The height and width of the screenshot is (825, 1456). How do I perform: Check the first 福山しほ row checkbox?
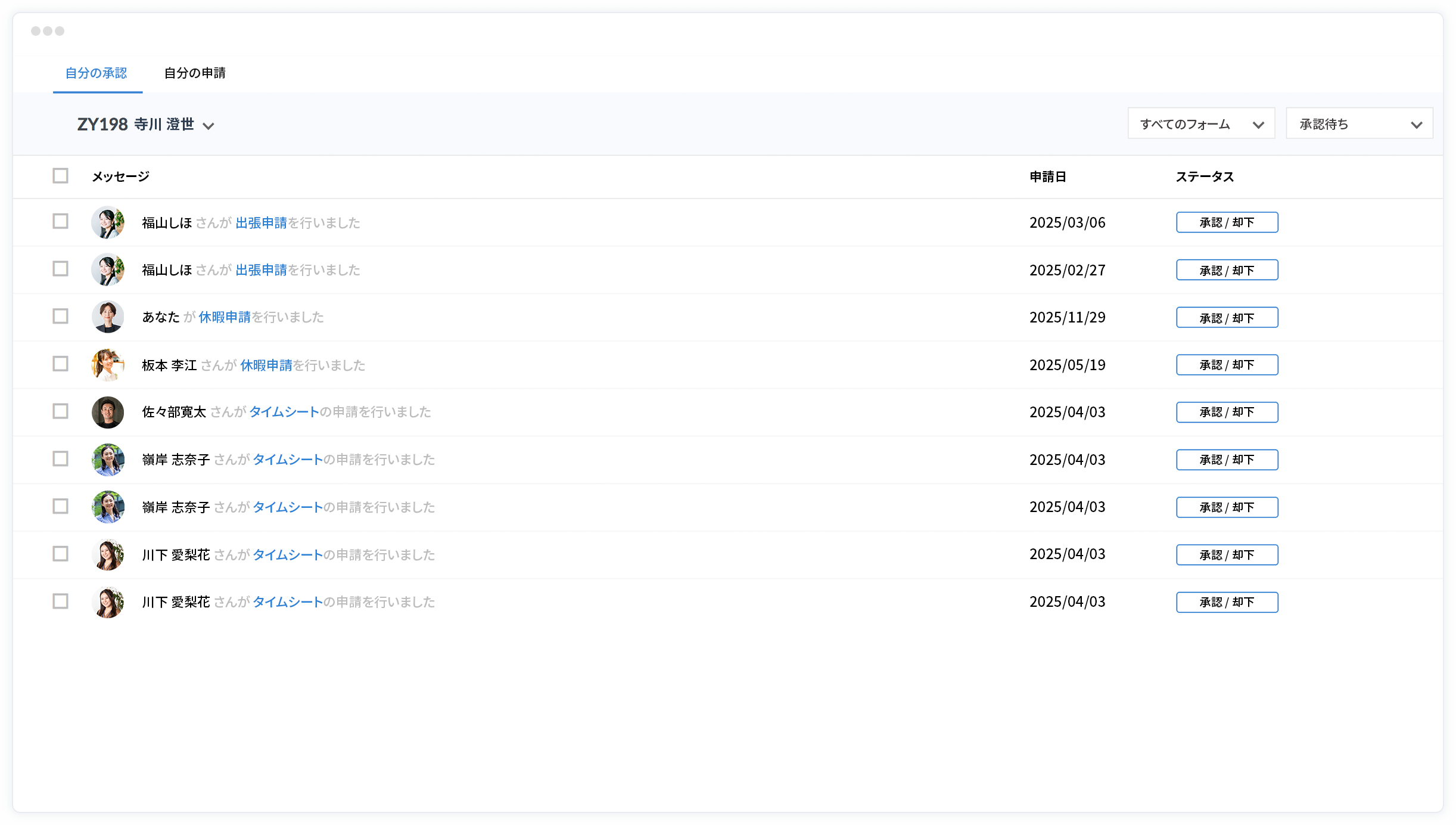pyautogui.click(x=60, y=222)
